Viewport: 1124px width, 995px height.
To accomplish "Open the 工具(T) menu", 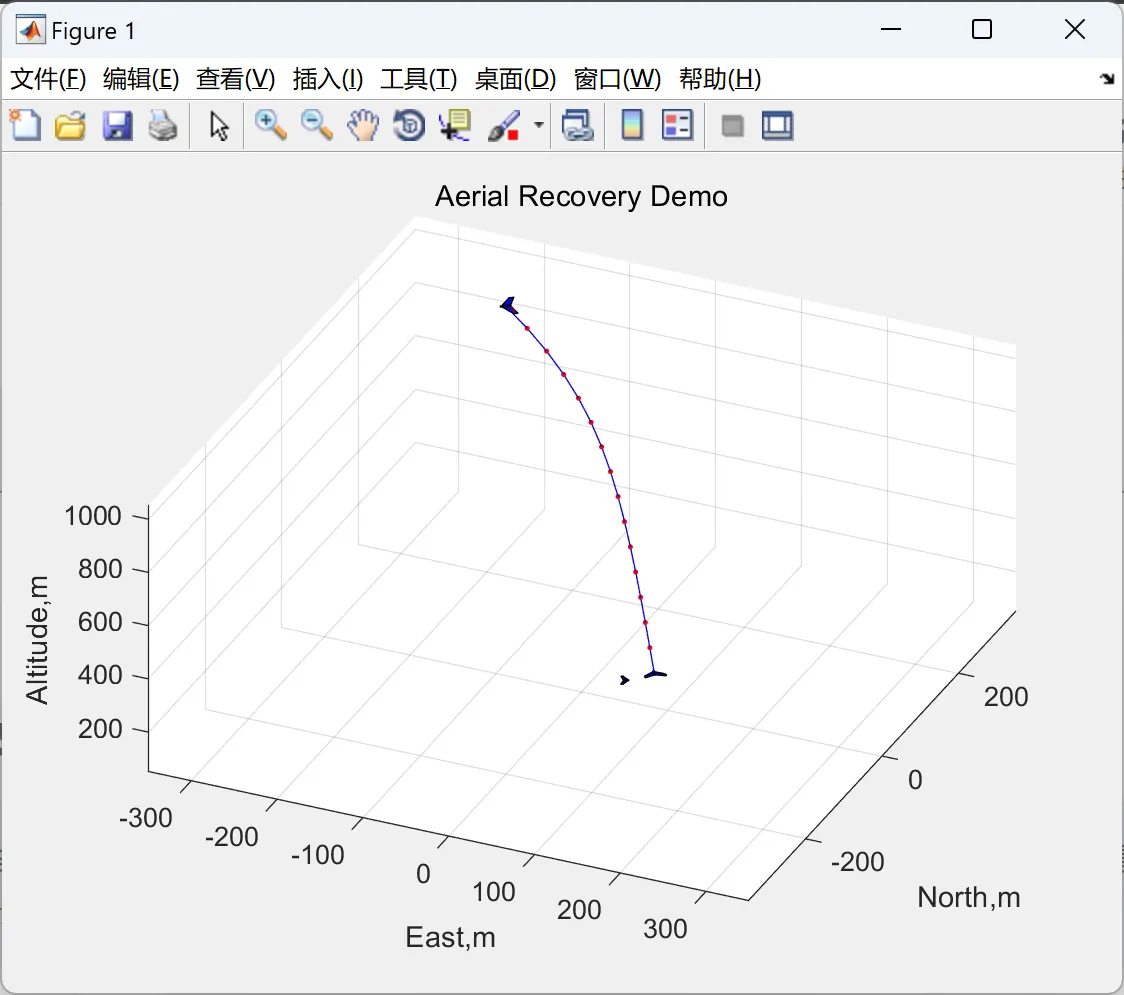I will point(419,79).
